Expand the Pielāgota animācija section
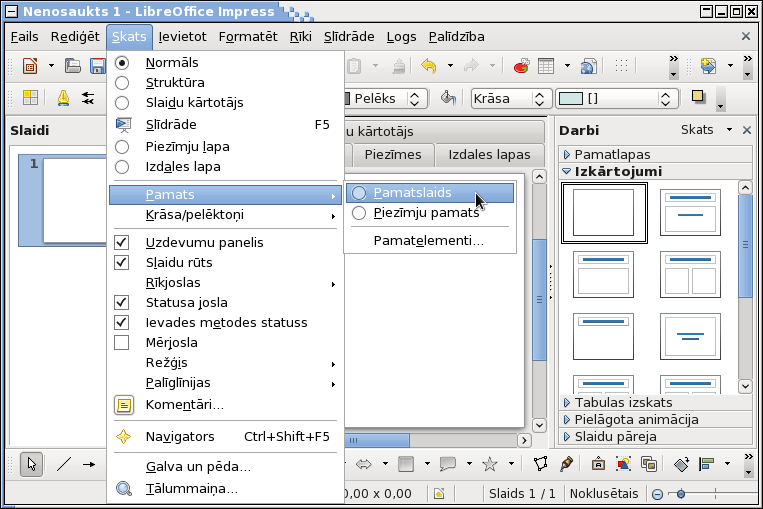 coord(655,419)
